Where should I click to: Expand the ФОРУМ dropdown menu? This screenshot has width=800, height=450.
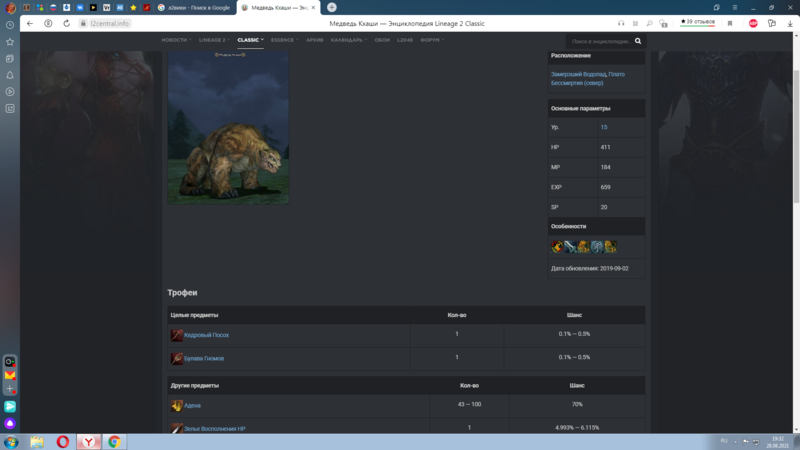(x=432, y=40)
